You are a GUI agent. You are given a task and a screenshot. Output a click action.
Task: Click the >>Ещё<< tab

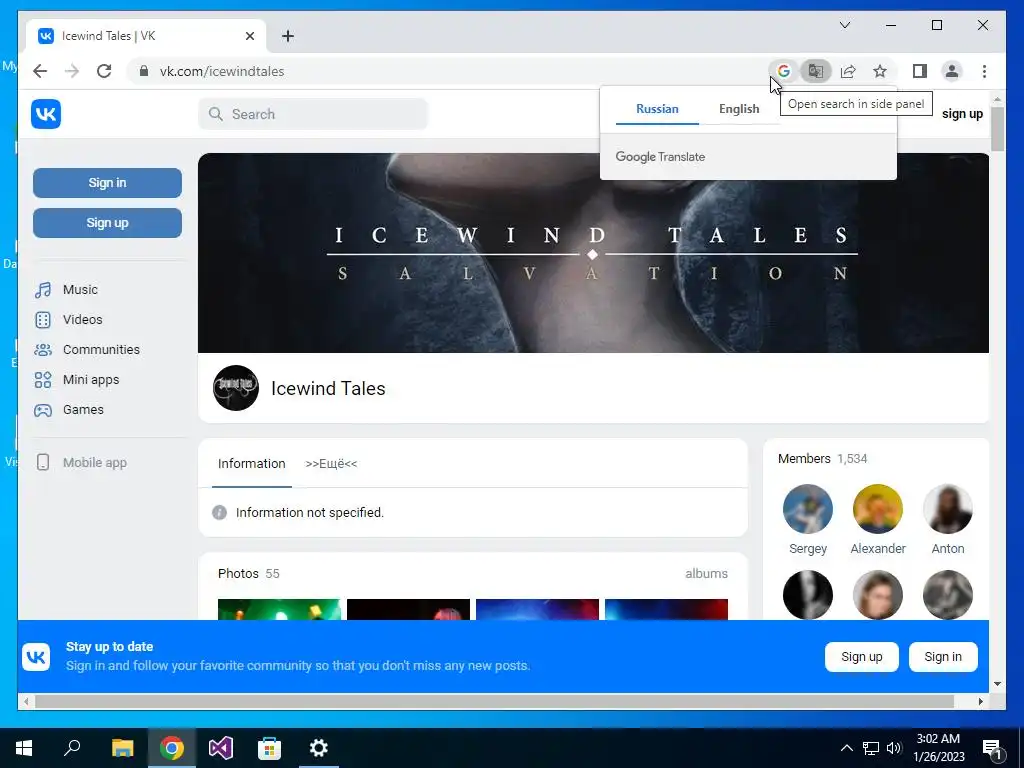(x=331, y=463)
